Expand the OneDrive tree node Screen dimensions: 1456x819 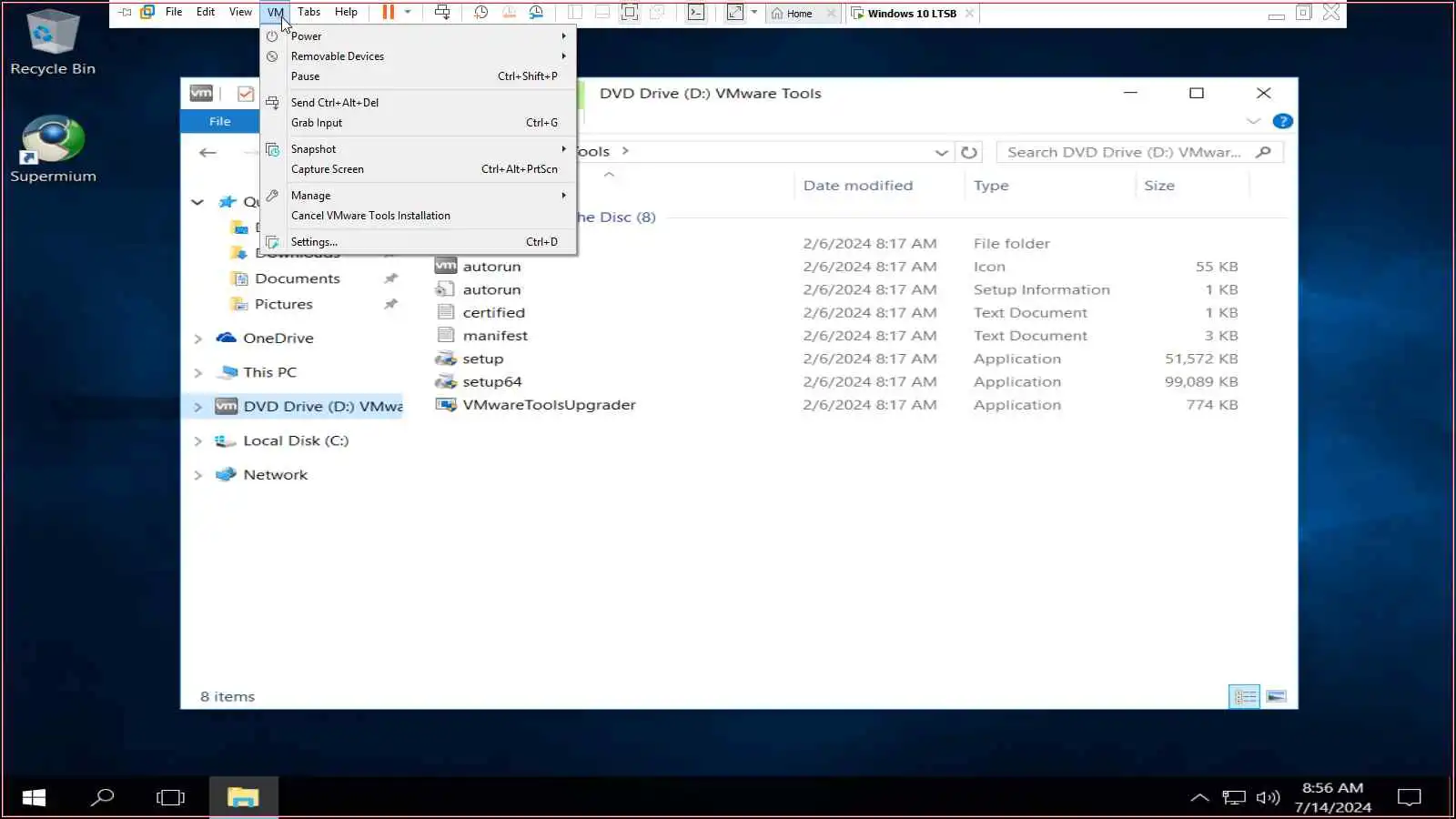pos(197,339)
